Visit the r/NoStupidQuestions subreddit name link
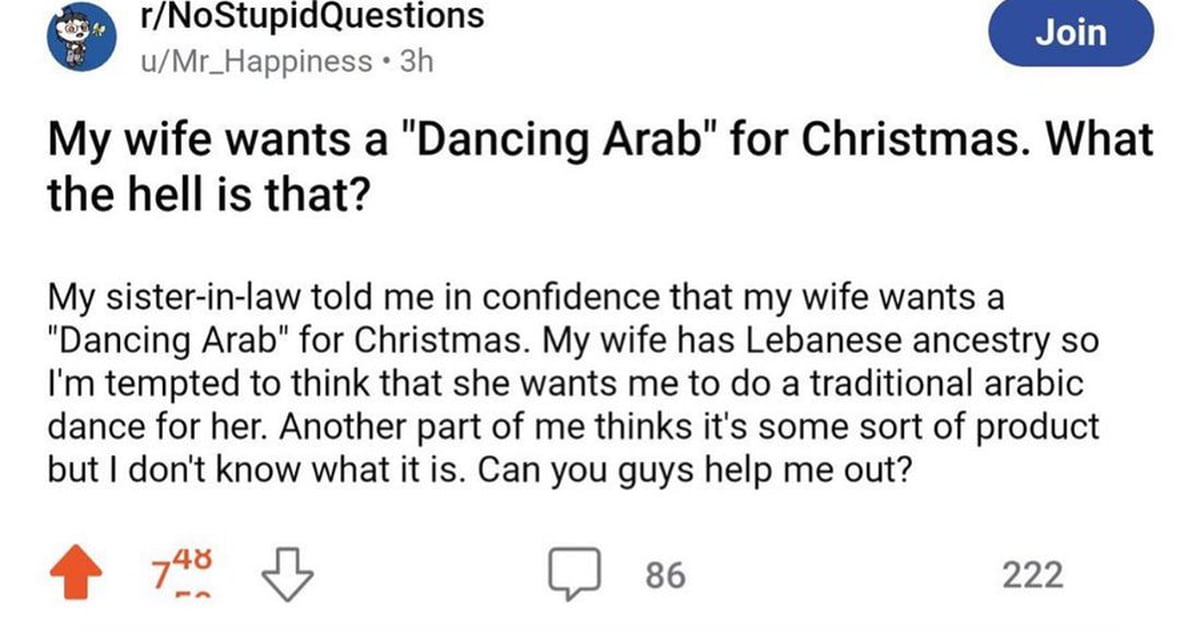The height and width of the screenshot is (630, 1200). click(314, 17)
